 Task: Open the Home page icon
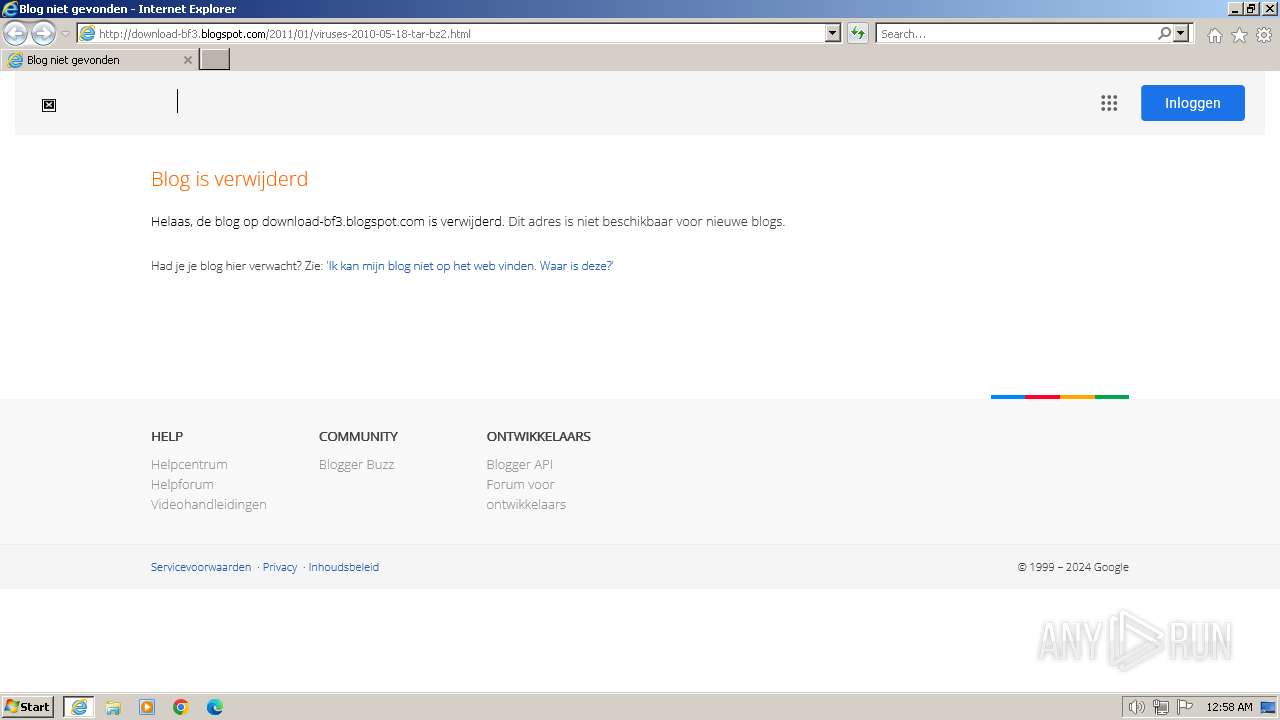click(x=1214, y=35)
